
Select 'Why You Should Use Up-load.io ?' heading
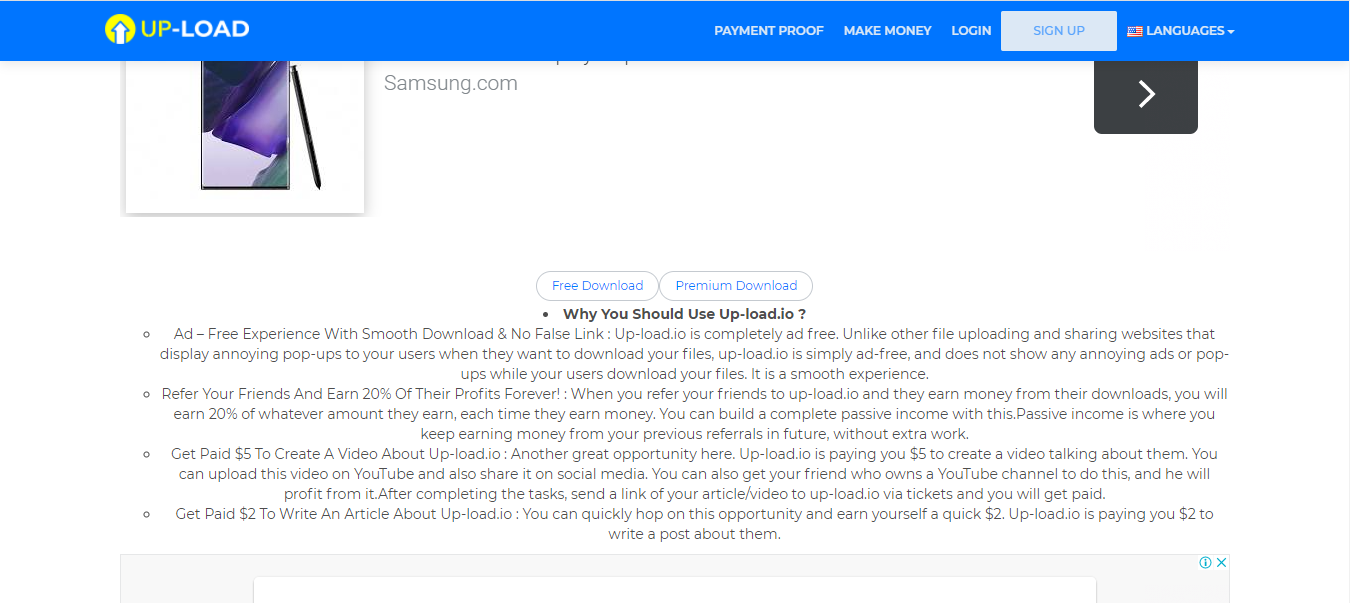(x=684, y=314)
